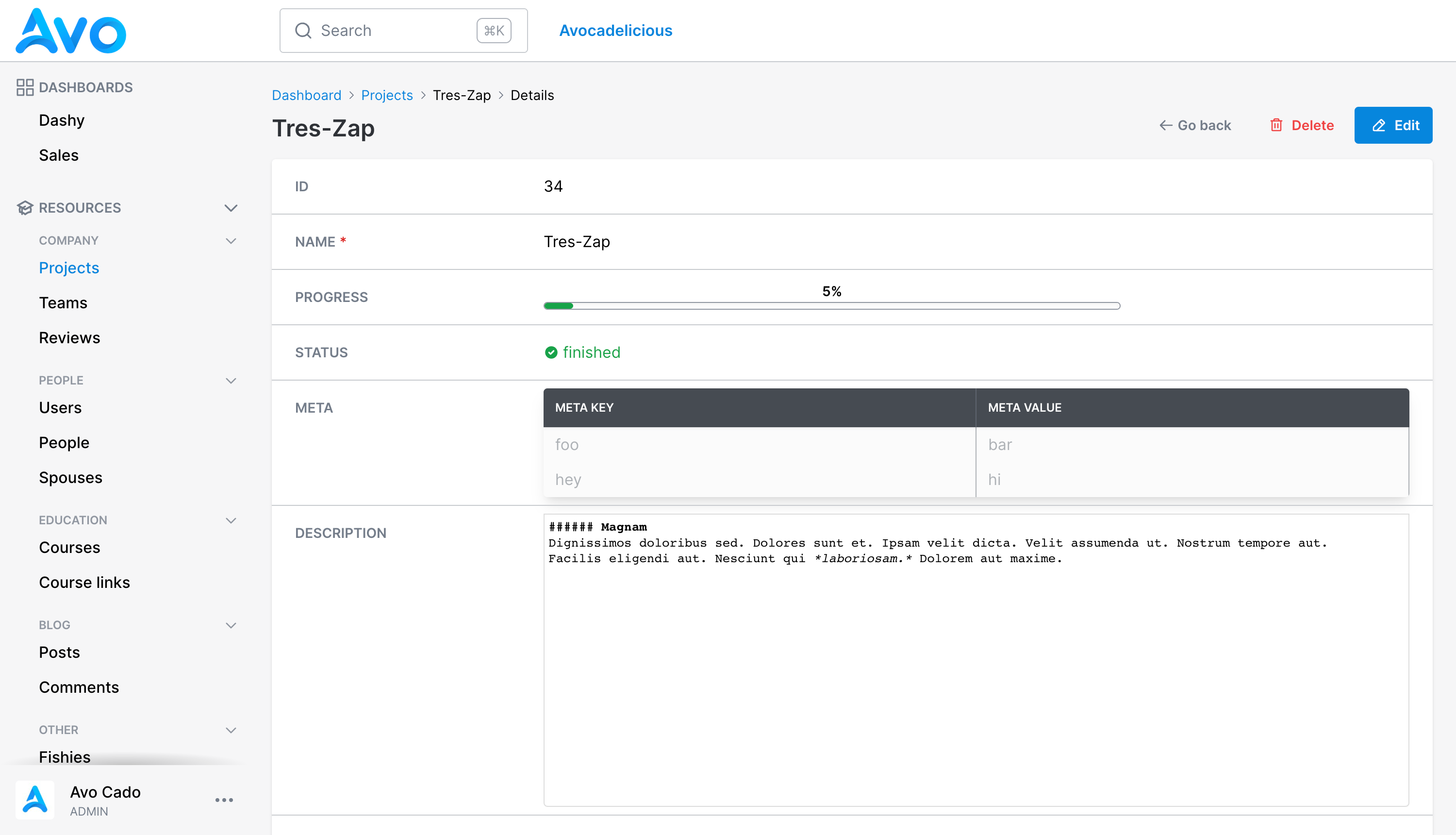Click the 5% progress bar
The height and width of the screenshot is (835, 1456).
(x=832, y=306)
